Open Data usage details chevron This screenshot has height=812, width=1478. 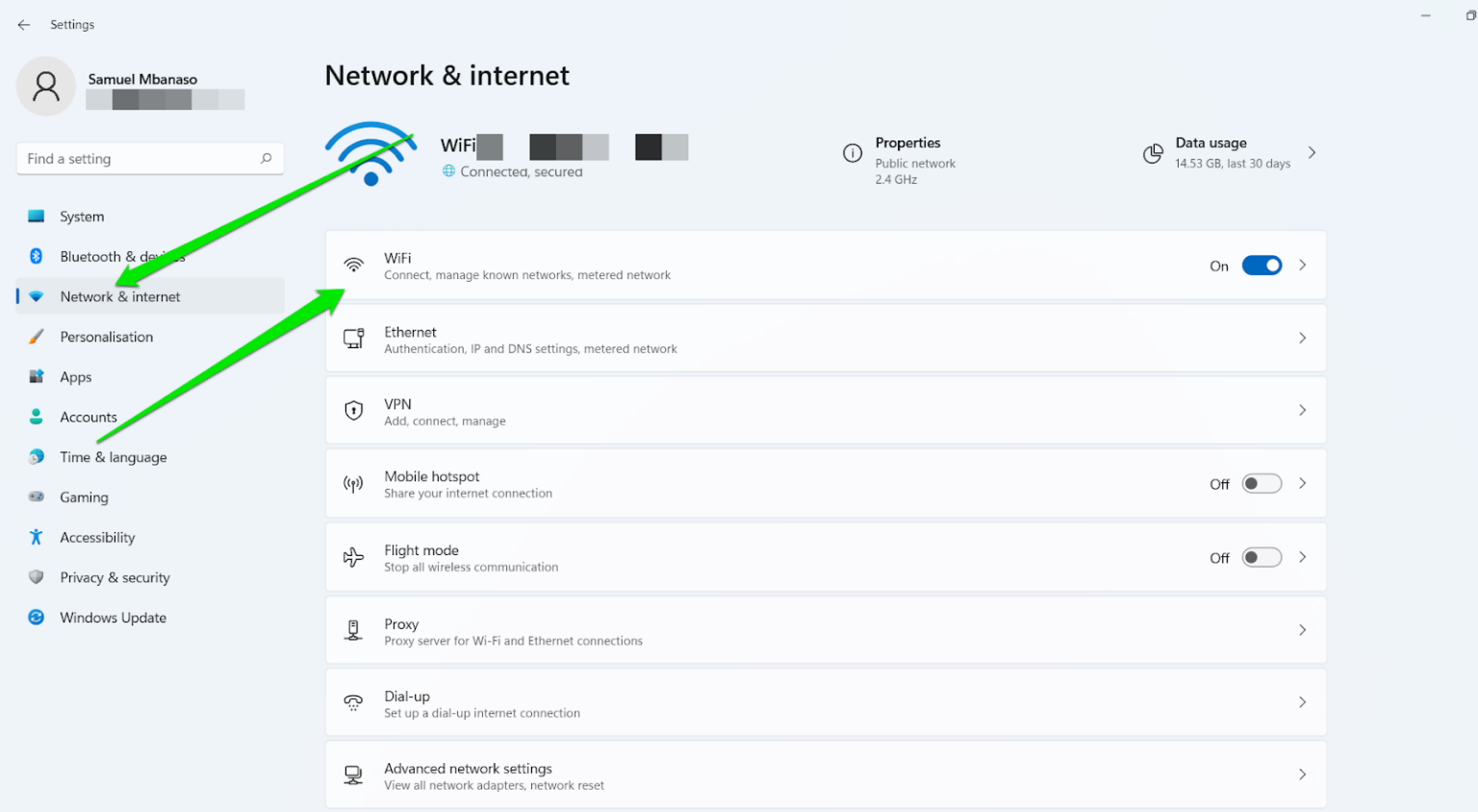pos(1312,153)
